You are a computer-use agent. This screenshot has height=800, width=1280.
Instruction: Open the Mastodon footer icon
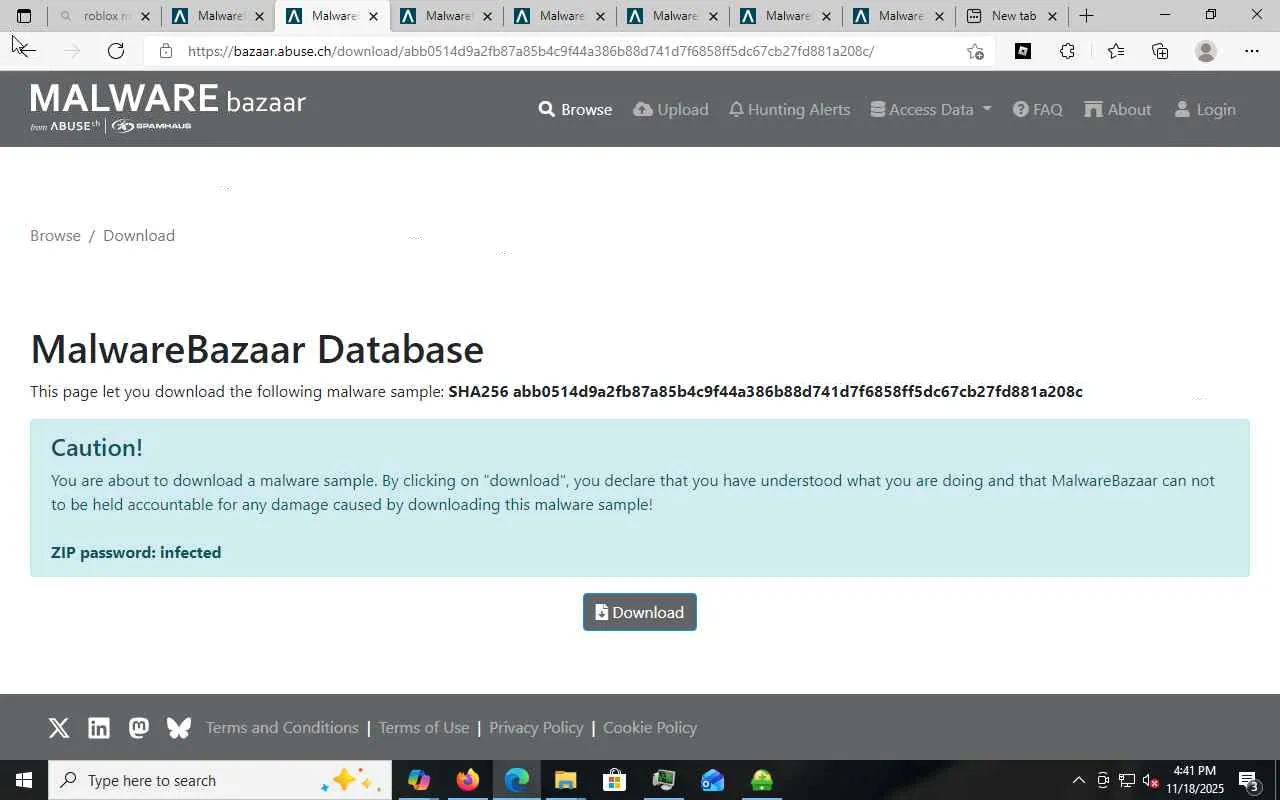click(139, 728)
